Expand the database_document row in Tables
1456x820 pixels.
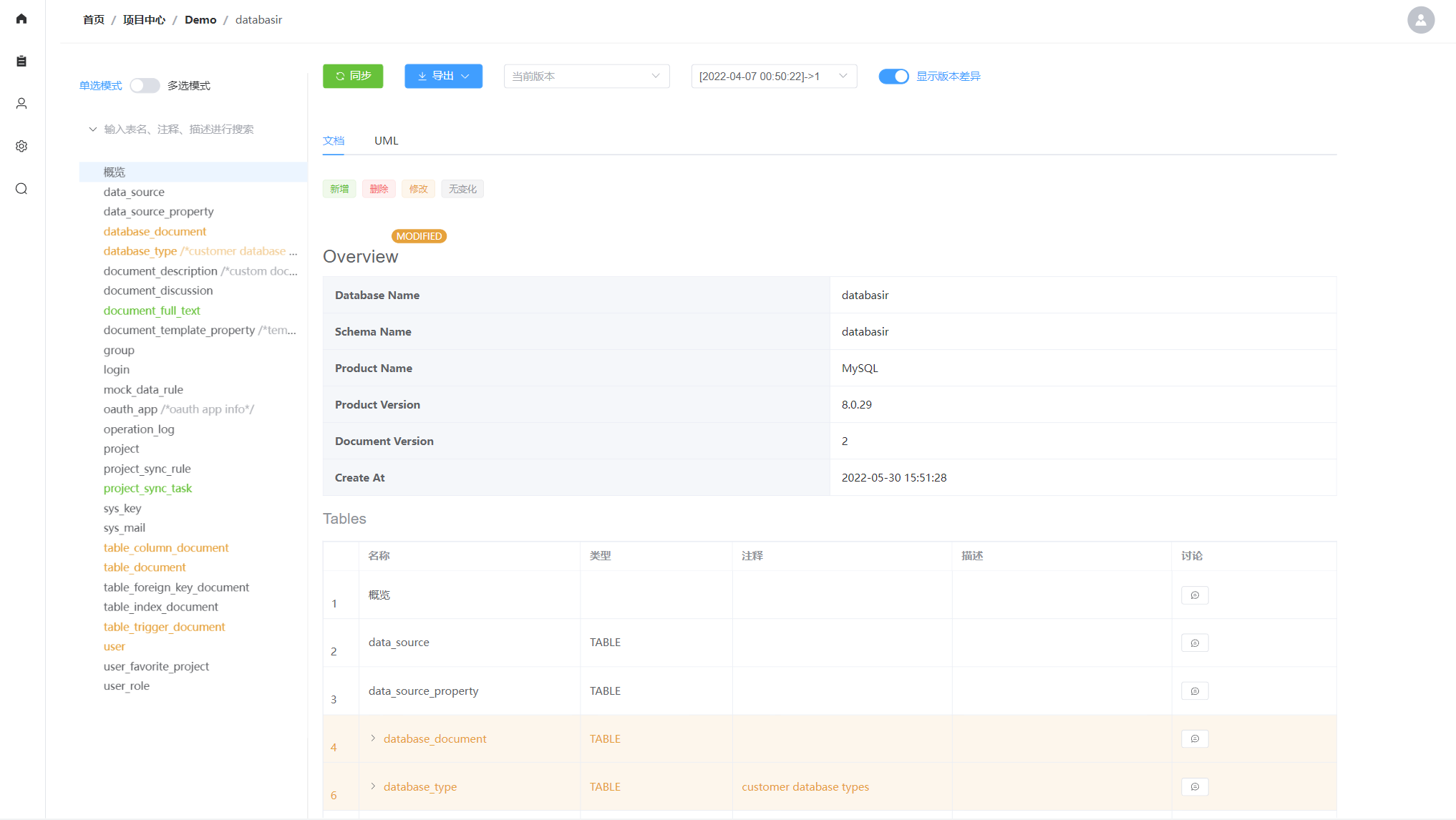coord(373,738)
